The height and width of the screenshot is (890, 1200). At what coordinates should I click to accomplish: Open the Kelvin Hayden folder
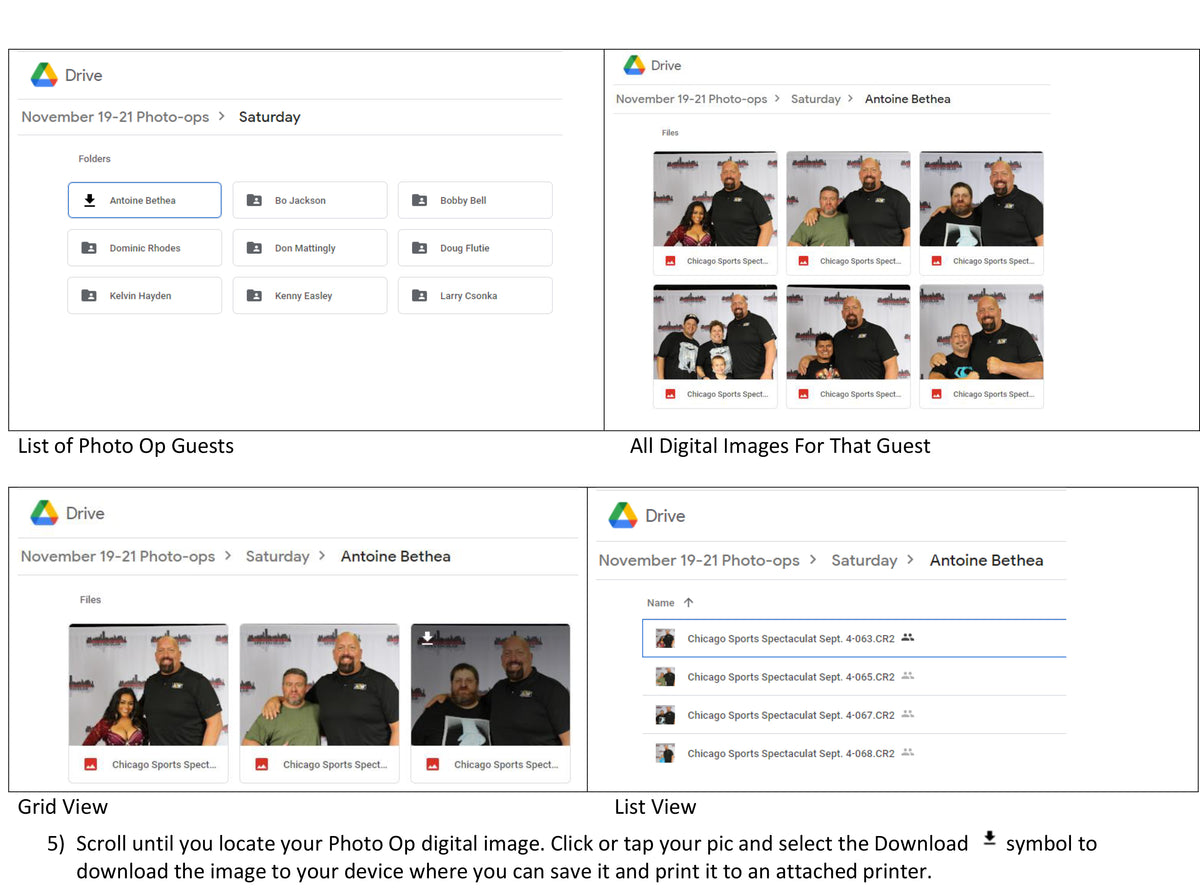click(x=144, y=296)
